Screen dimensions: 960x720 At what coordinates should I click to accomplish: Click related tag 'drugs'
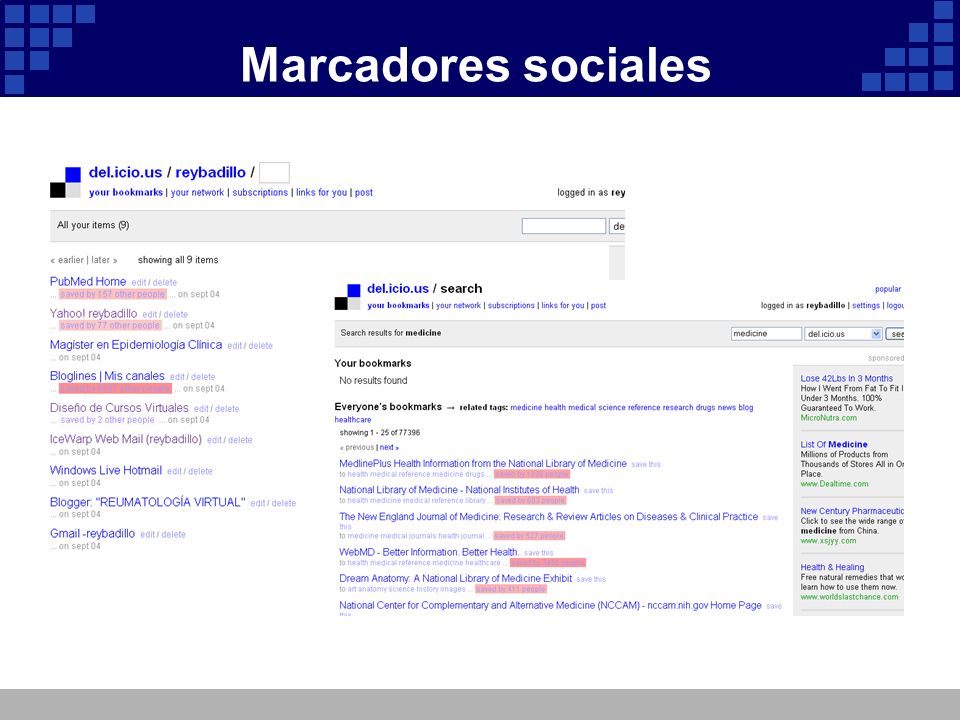[x=705, y=408]
